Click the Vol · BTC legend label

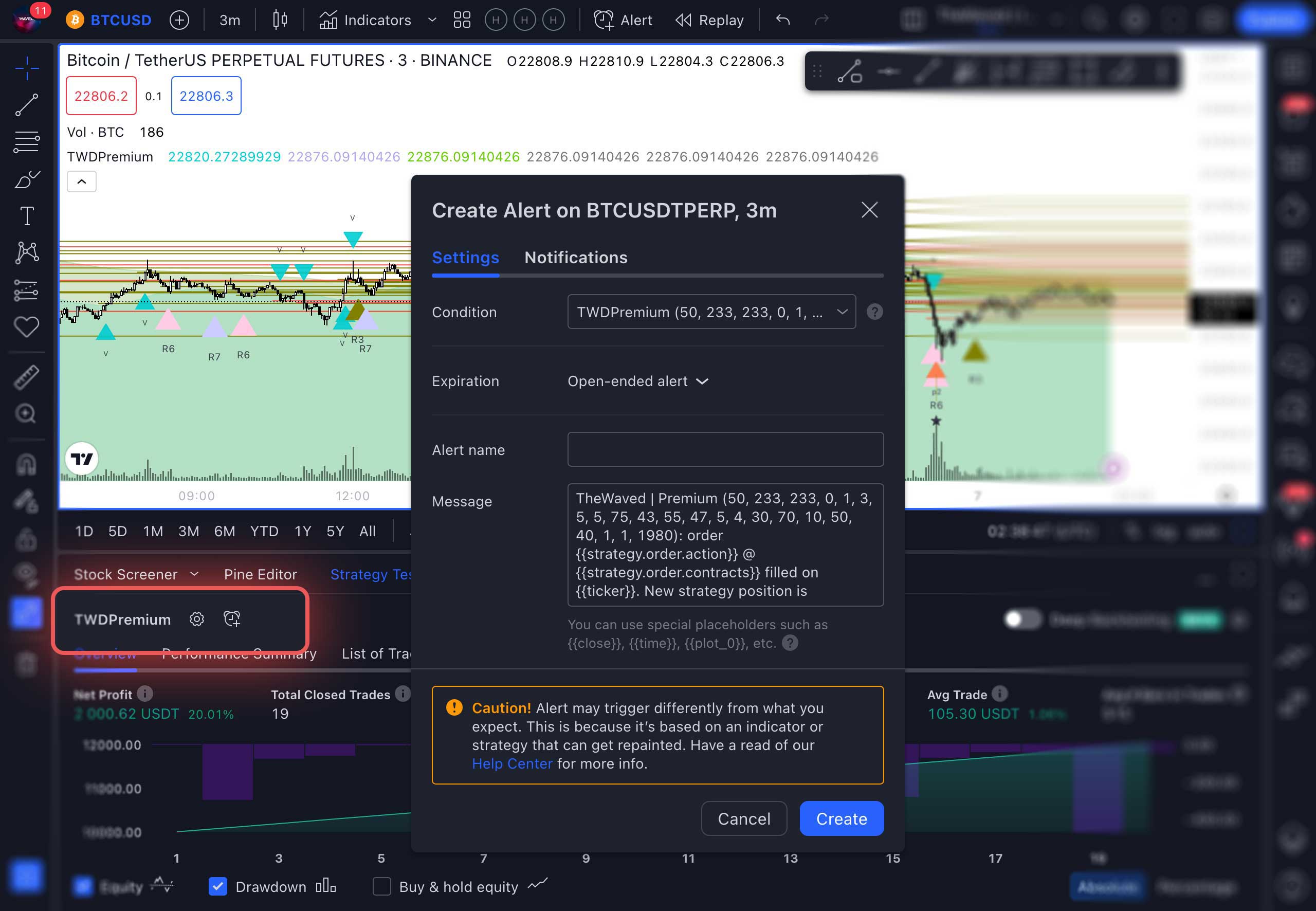95,133
